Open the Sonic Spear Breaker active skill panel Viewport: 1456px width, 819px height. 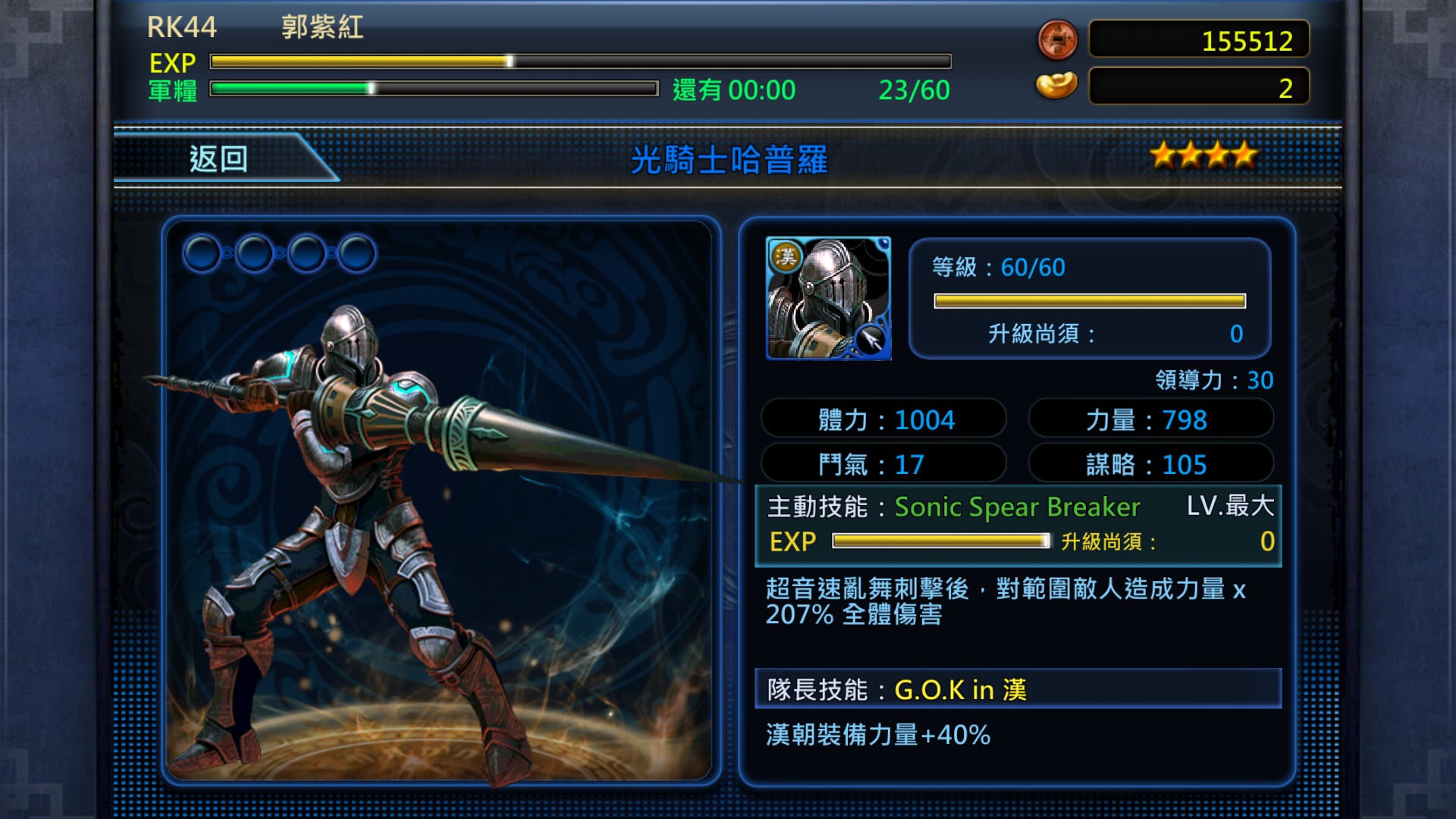point(1018,526)
